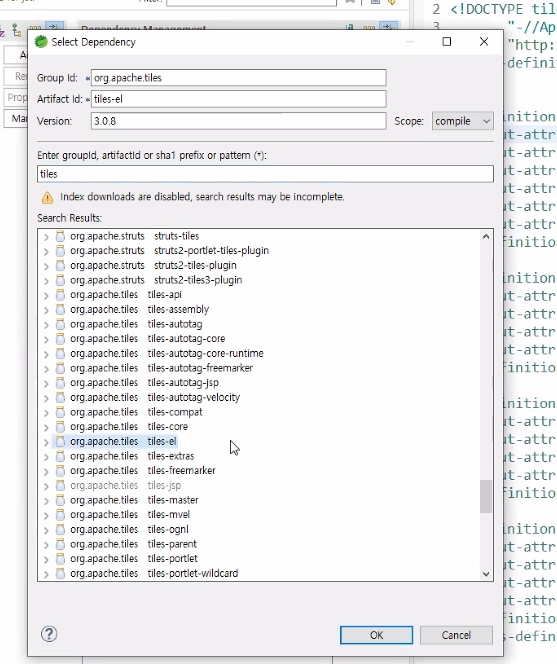The height and width of the screenshot is (664, 557).
Task: Click the Spring leaf icon in title bar
Action: click(41, 42)
